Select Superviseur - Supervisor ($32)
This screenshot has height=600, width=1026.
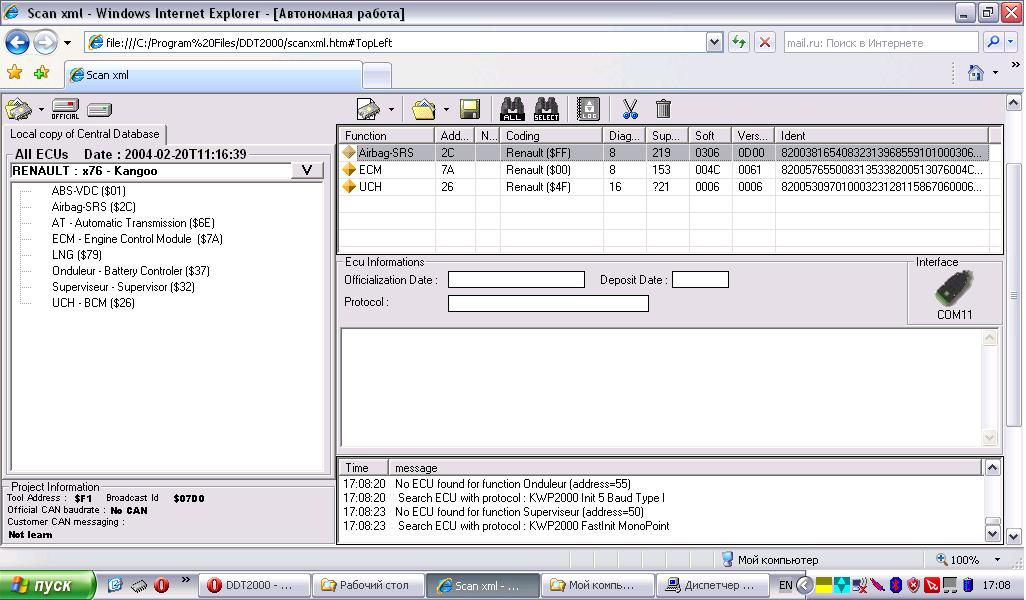click(x=123, y=287)
